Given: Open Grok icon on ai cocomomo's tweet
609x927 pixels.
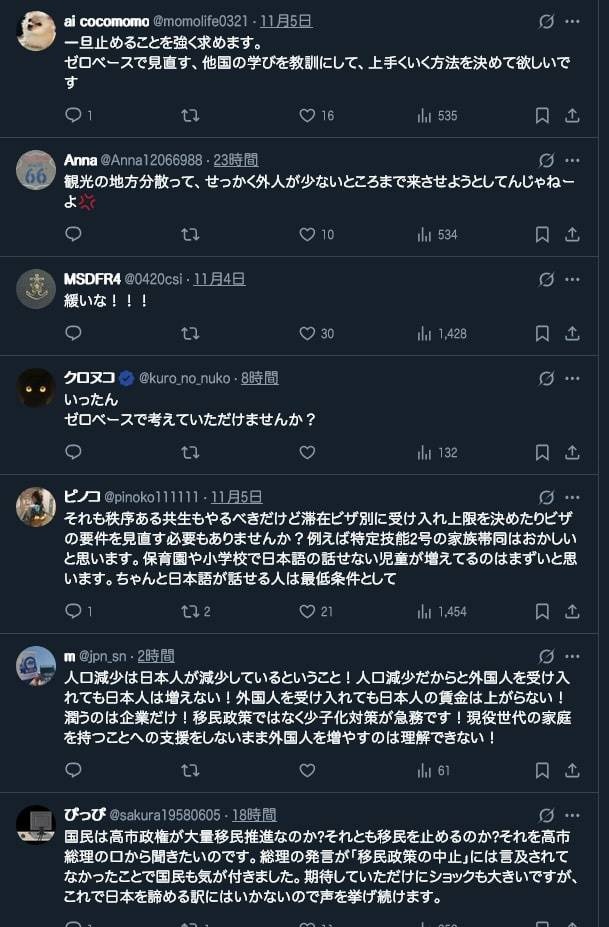Looking at the screenshot, I should (546, 21).
